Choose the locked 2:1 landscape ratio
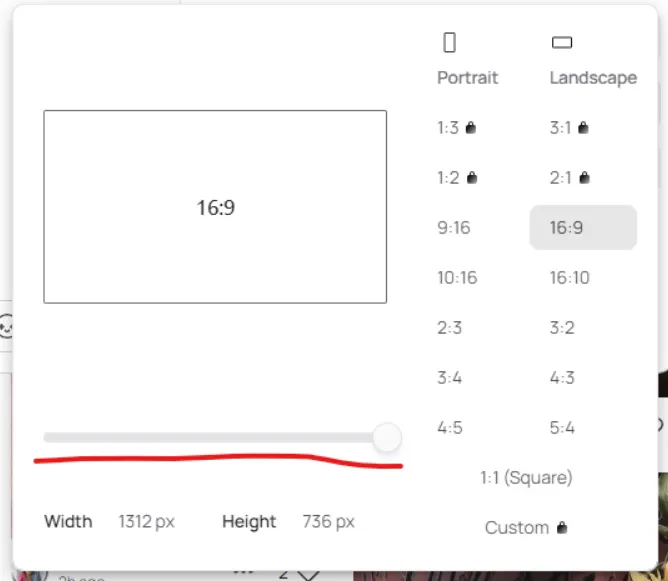Viewport: 668px width, 581px height. [569, 178]
